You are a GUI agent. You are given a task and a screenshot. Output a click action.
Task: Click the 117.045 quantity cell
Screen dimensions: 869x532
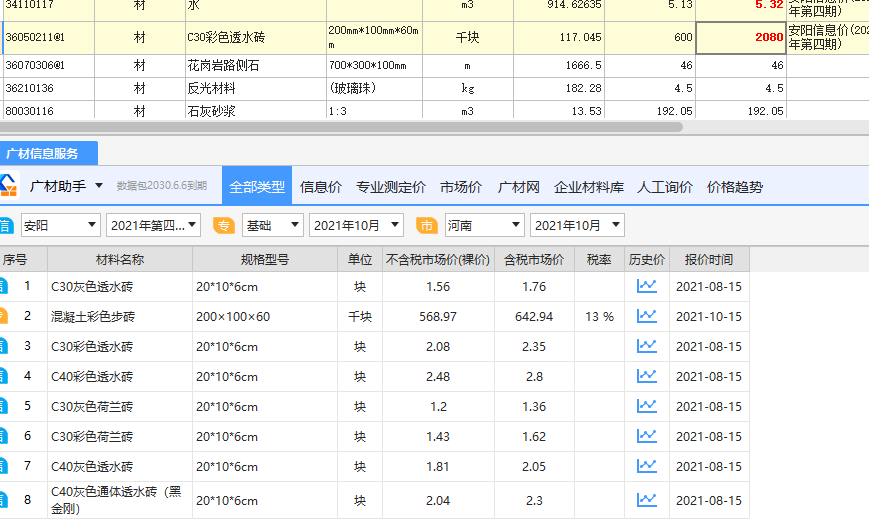pos(559,38)
